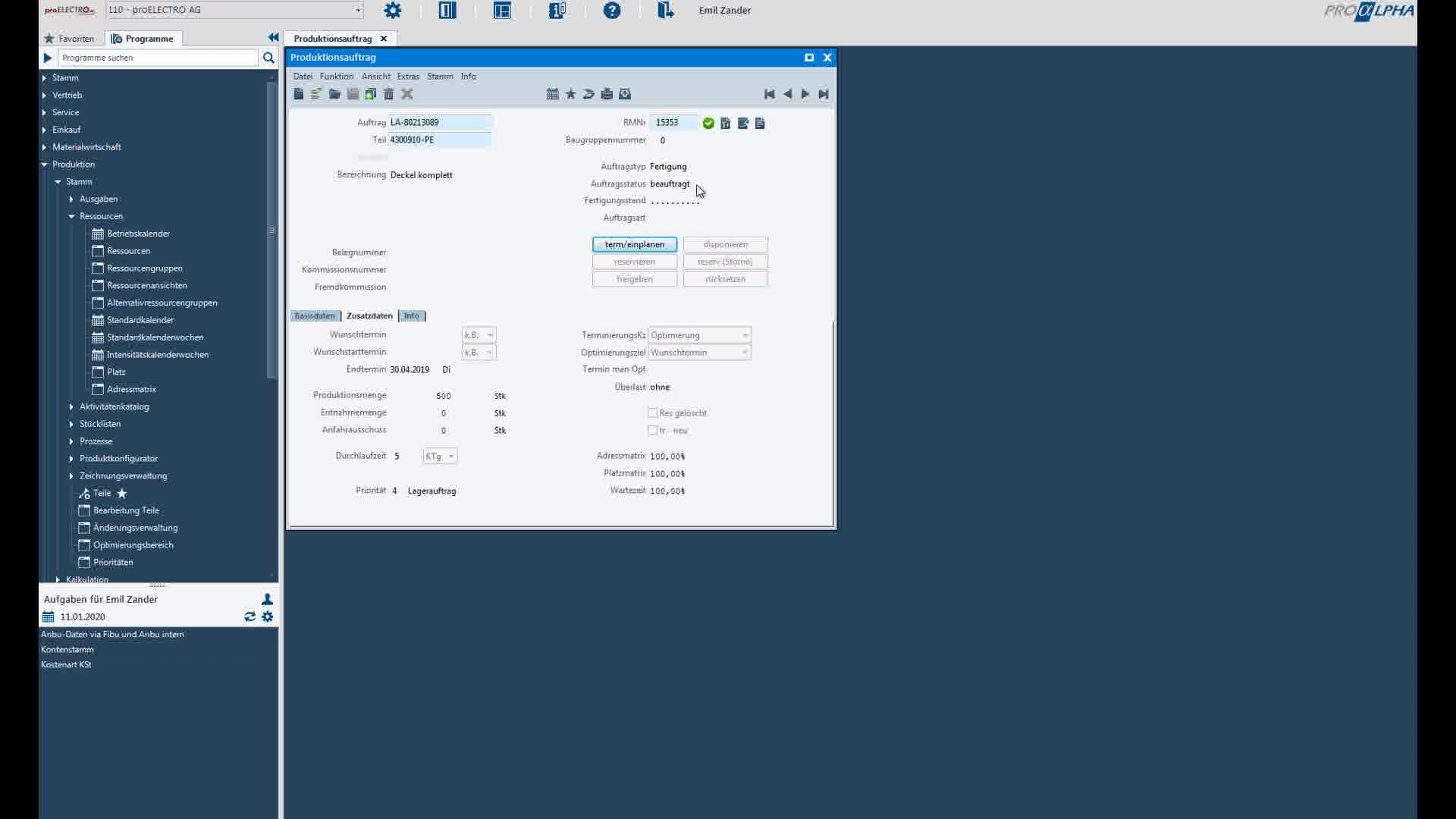Viewport: 1456px width, 819px height.
Task: Click the exit door icon beside Emil Zander
Action: (665, 11)
